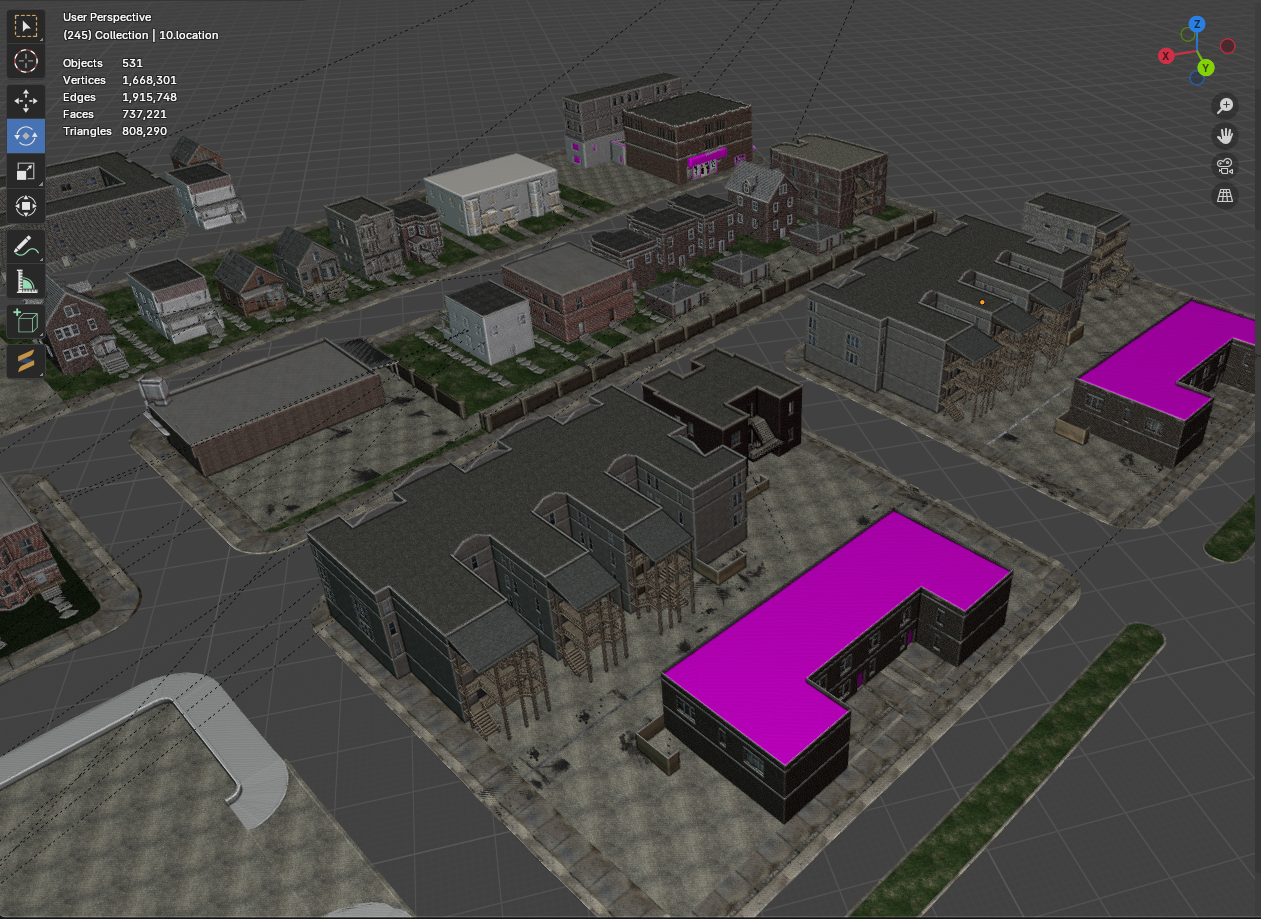Image resolution: width=1261 pixels, height=919 pixels.
Task: Click the 'Objects' statistics label
Action: pyautogui.click(x=82, y=63)
